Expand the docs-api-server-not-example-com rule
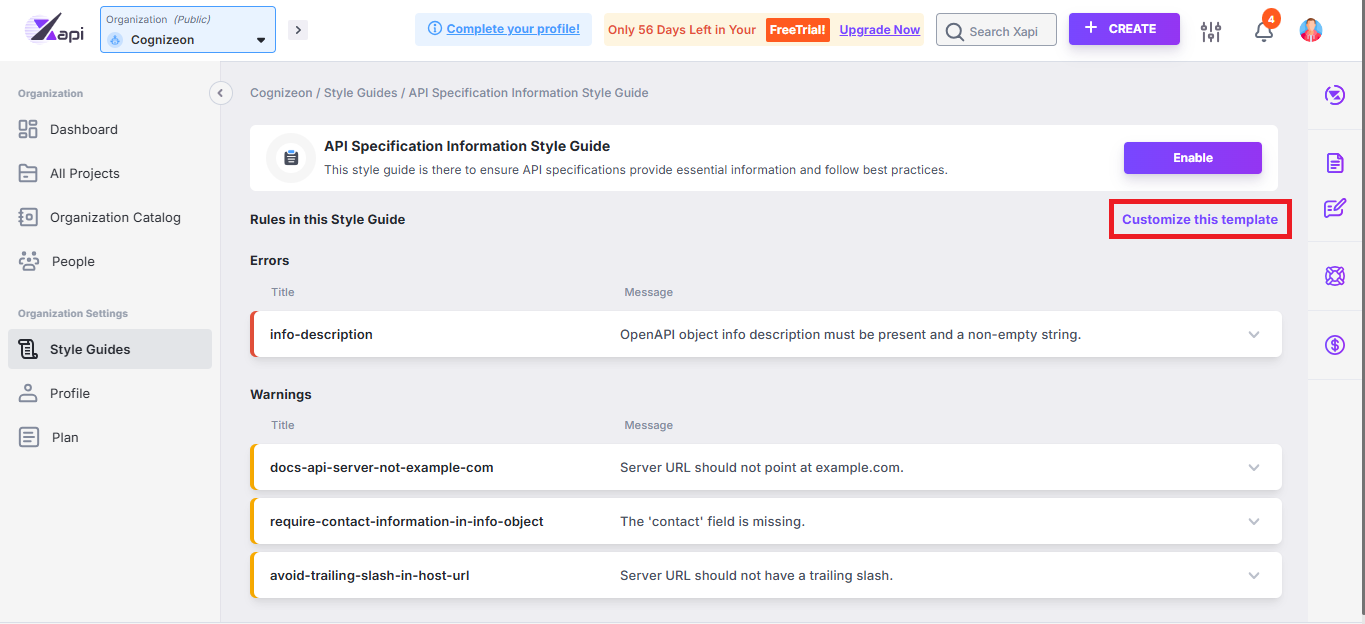1365x624 pixels. coord(1254,467)
